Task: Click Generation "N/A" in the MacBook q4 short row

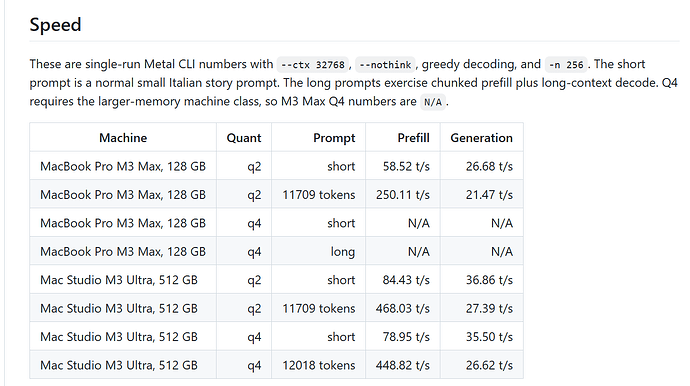Action: click(502, 223)
